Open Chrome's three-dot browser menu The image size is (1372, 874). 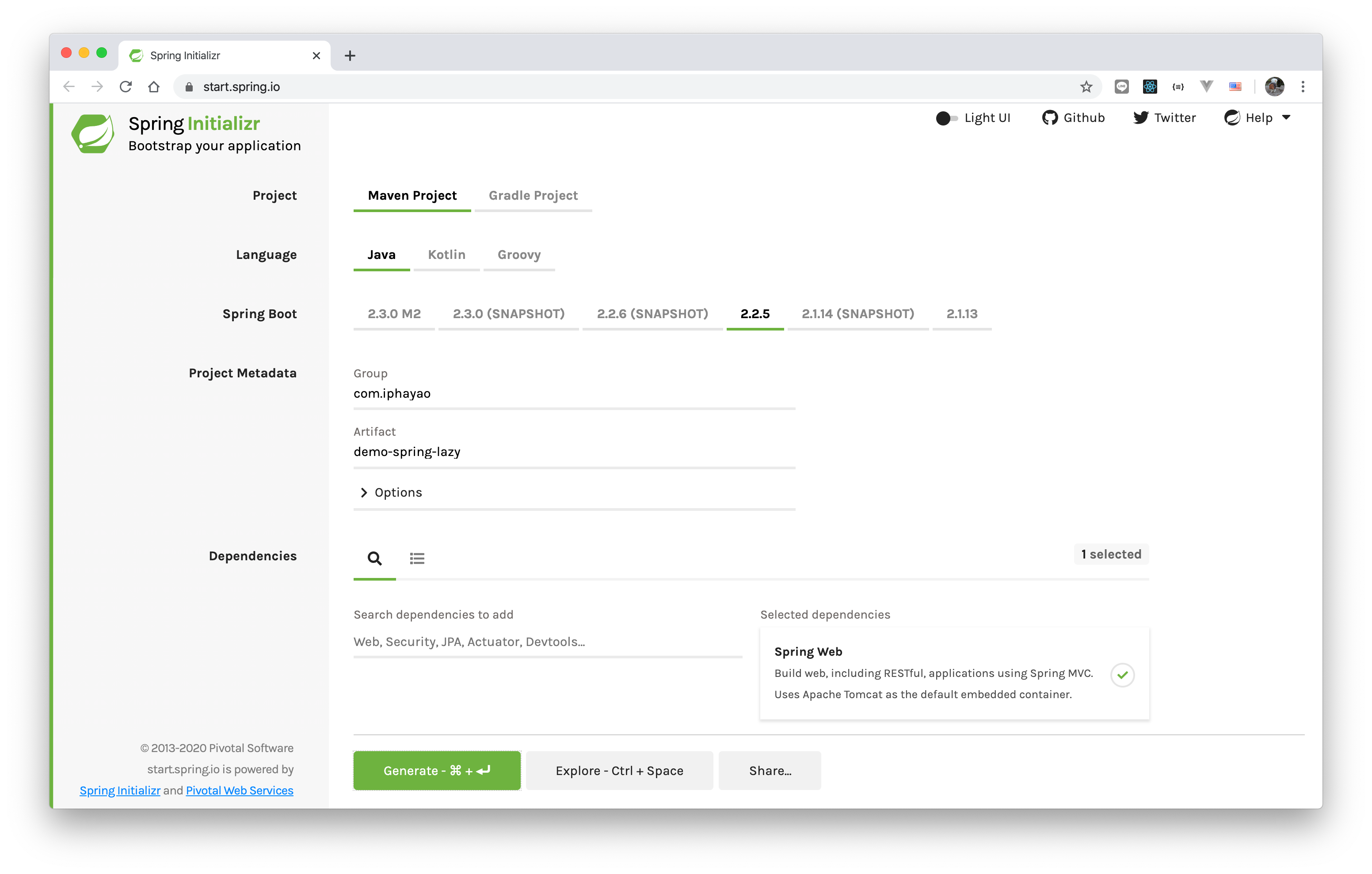[1303, 86]
